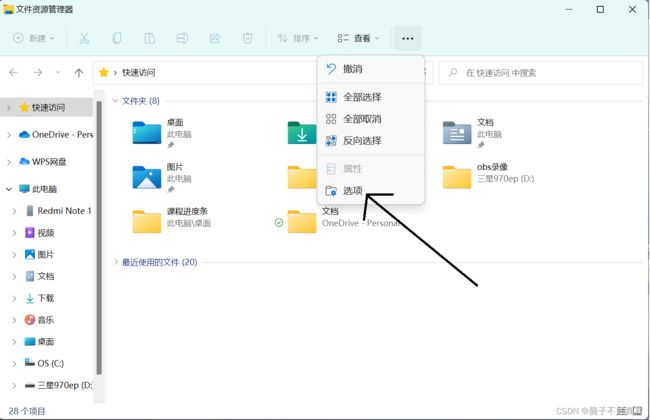The height and width of the screenshot is (420, 650).
Task: Select 下载 in the sidebar
Action: point(40,298)
